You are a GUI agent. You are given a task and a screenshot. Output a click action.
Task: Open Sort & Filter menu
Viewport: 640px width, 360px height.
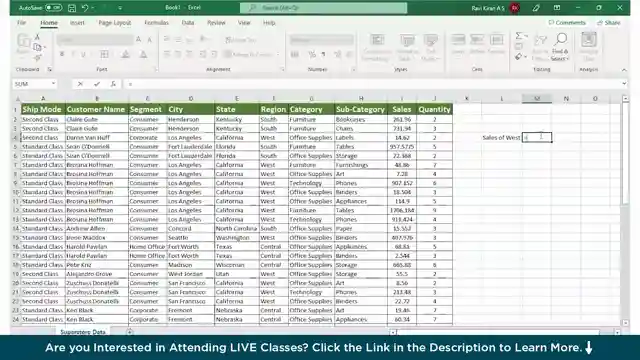(540, 47)
